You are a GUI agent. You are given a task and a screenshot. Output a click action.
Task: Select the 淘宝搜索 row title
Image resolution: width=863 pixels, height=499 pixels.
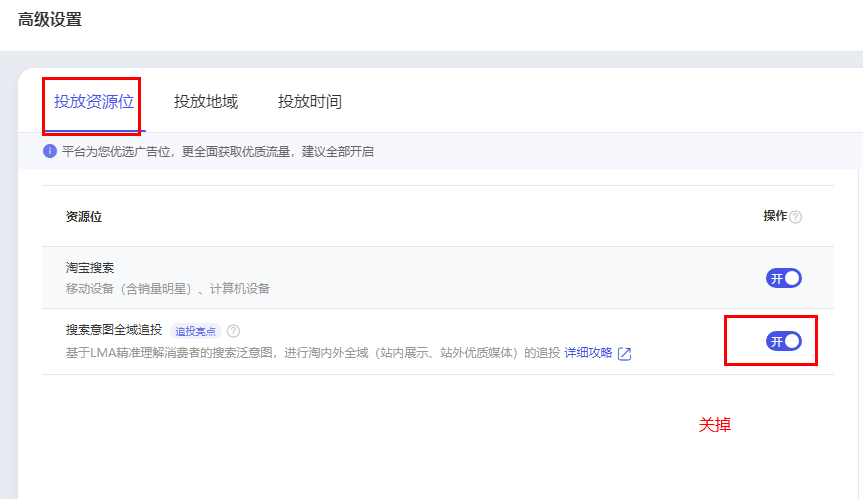(x=90, y=268)
